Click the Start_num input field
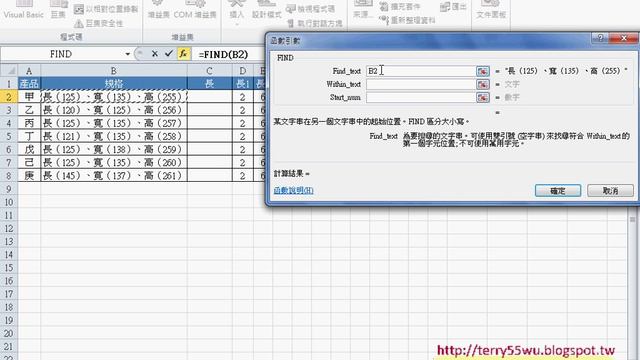640x360 pixels. pos(420,97)
